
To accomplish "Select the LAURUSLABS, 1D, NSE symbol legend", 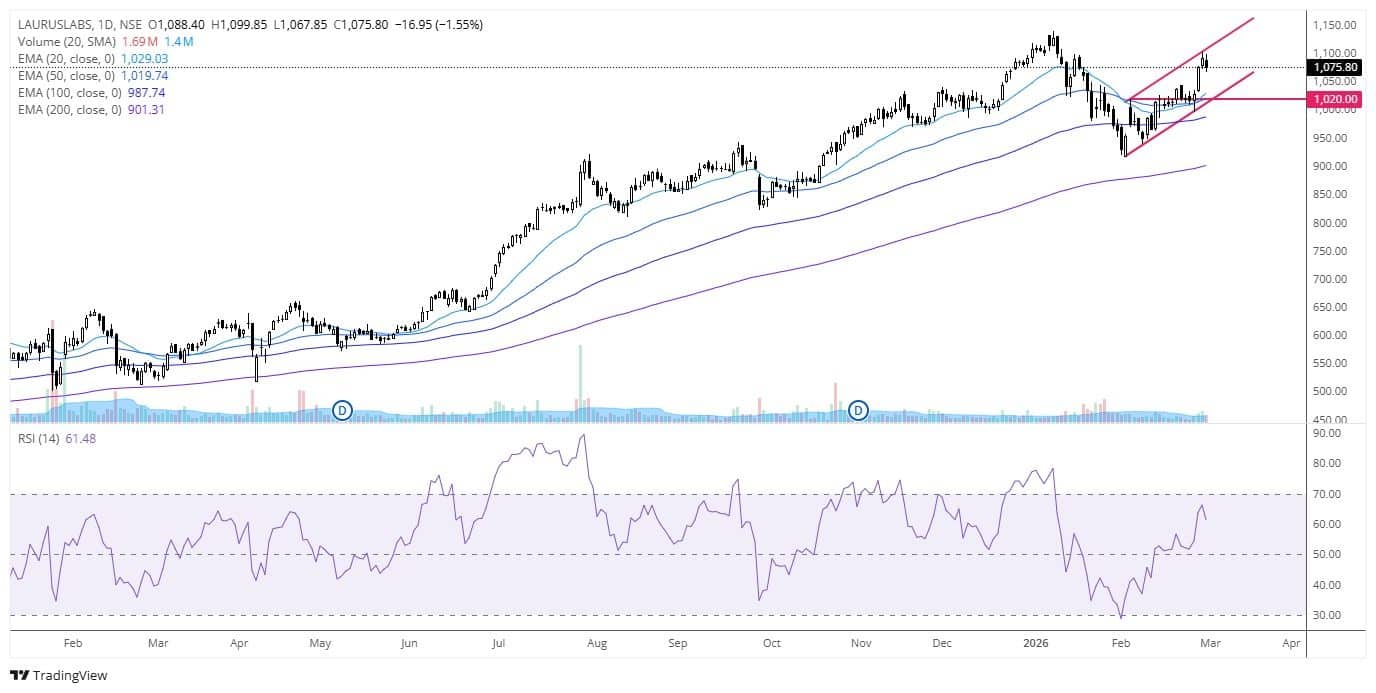I will coord(80,23).
